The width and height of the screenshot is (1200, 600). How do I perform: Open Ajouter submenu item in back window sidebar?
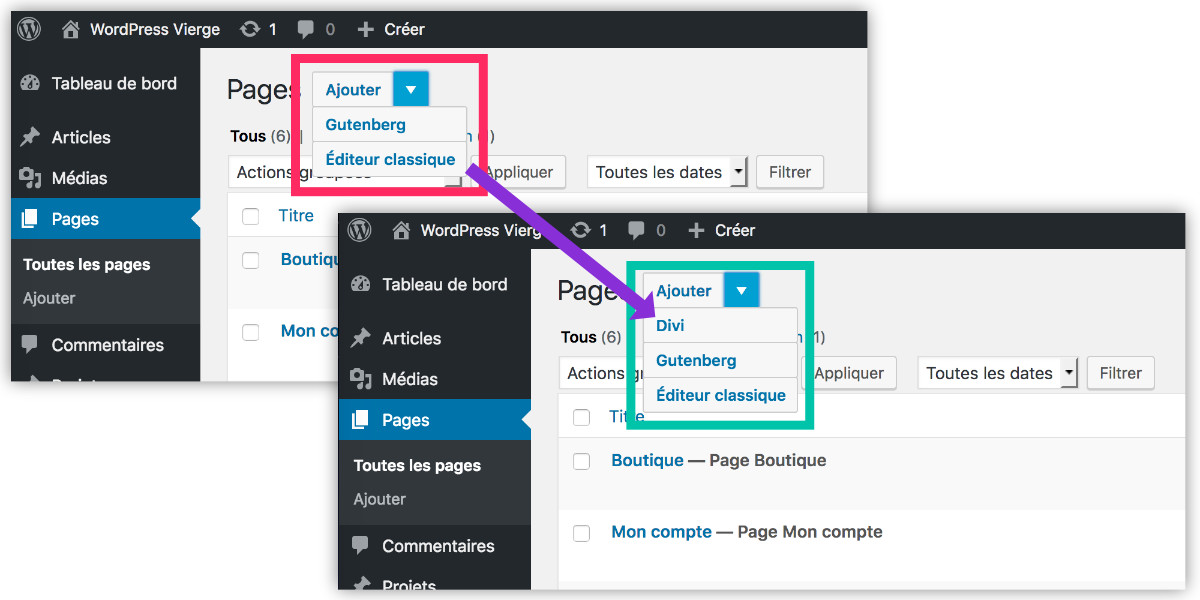pos(49,298)
